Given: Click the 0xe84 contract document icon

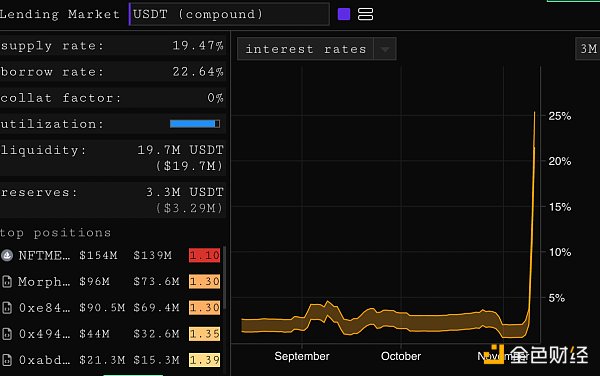Looking at the screenshot, I should click(x=7, y=308).
